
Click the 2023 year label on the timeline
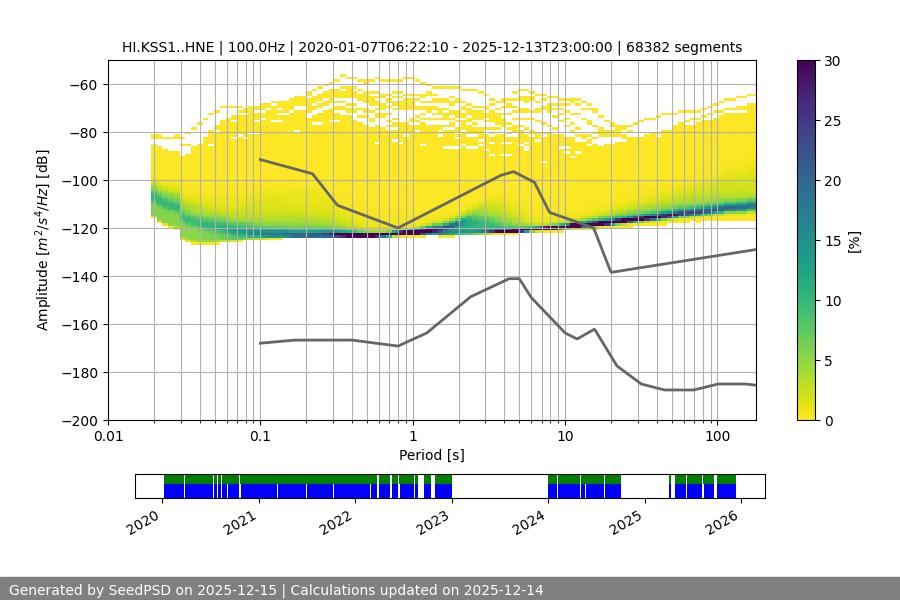coord(434,521)
